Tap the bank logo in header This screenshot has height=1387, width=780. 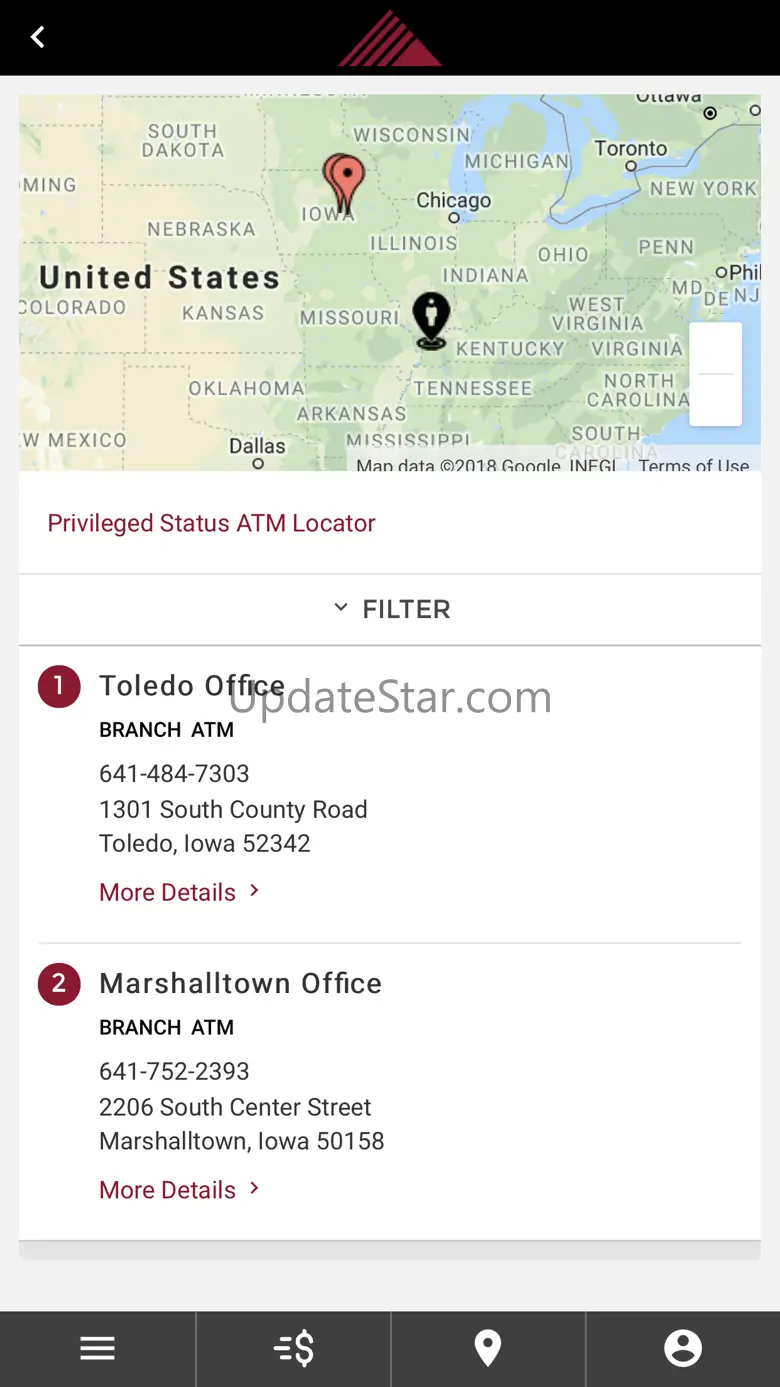click(390, 40)
